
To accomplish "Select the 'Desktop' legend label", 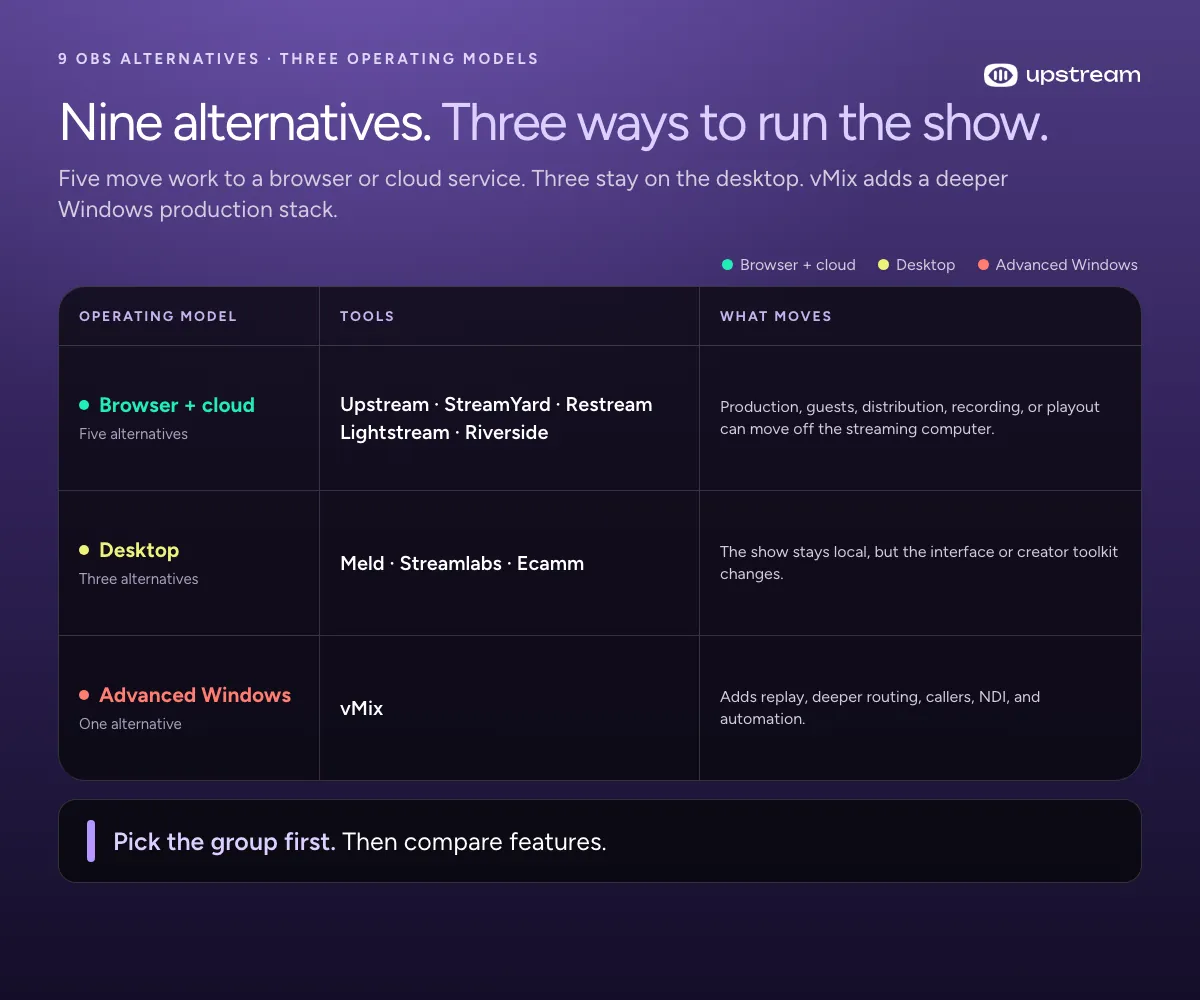I will [x=925, y=265].
